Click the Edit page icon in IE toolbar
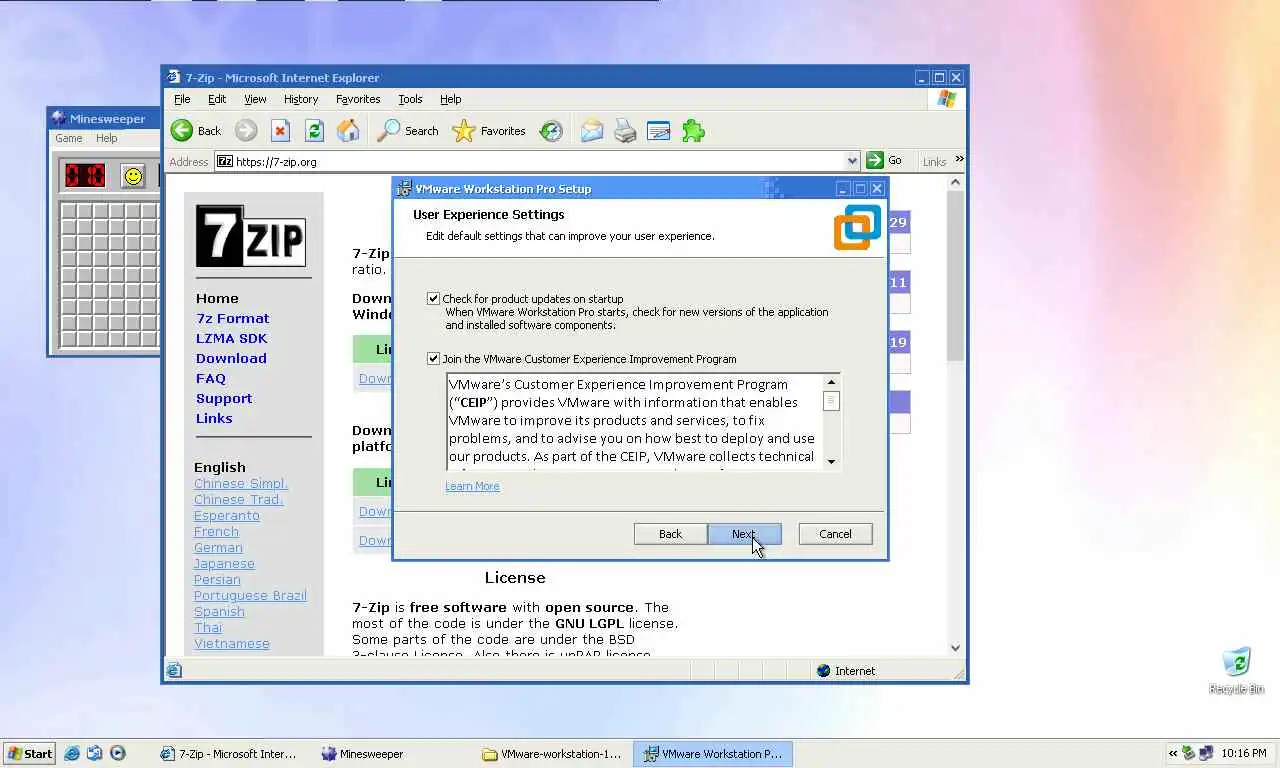The height and width of the screenshot is (768, 1280). click(x=658, y=131)
